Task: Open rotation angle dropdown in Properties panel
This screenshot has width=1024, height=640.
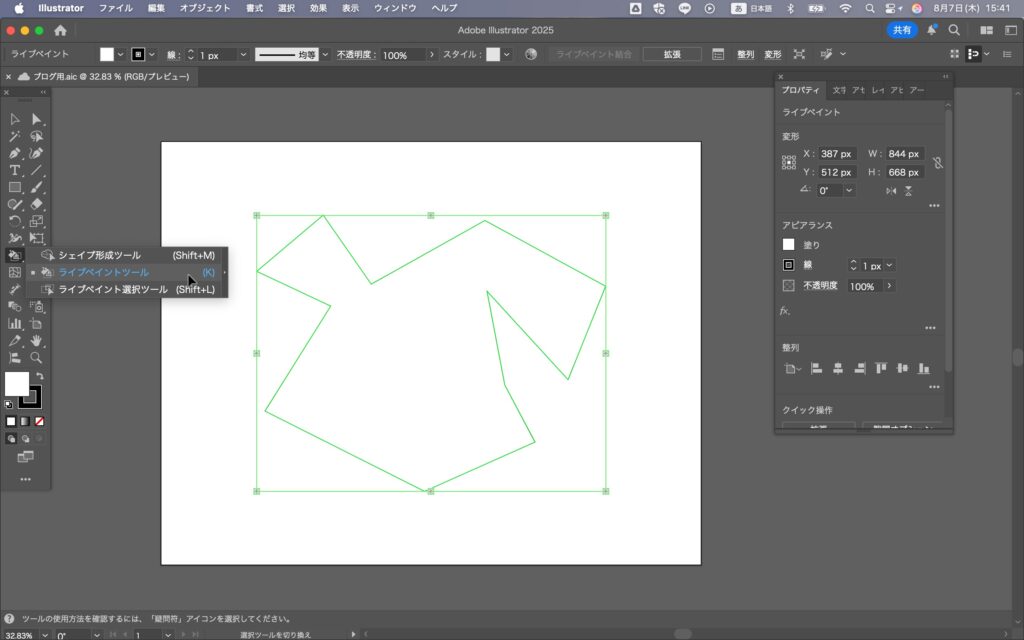Action: (849, 191)
